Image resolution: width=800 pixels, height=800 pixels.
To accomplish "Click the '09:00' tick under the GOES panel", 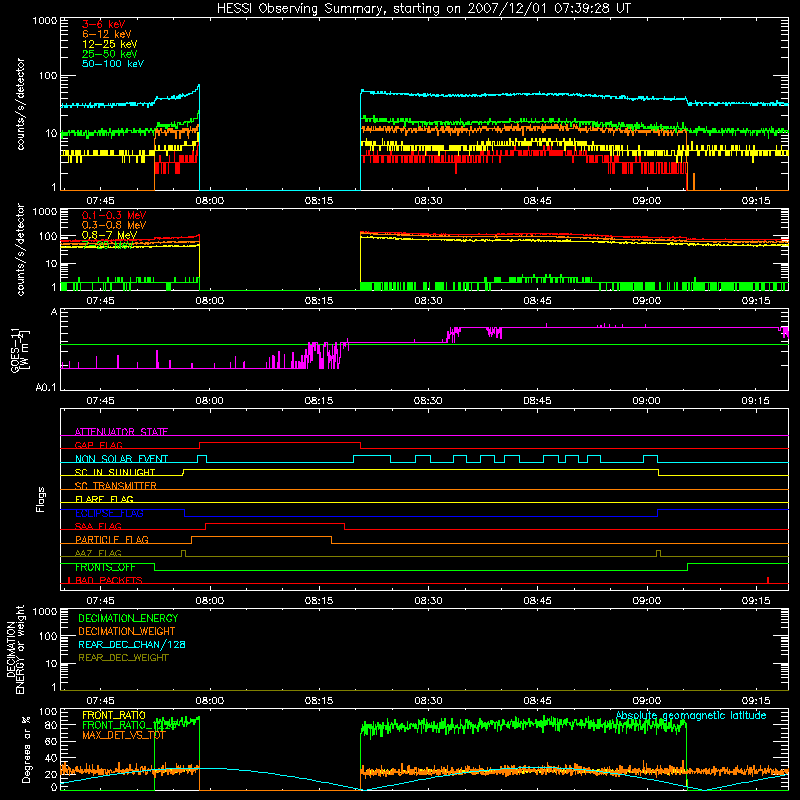I will [646, 401].
